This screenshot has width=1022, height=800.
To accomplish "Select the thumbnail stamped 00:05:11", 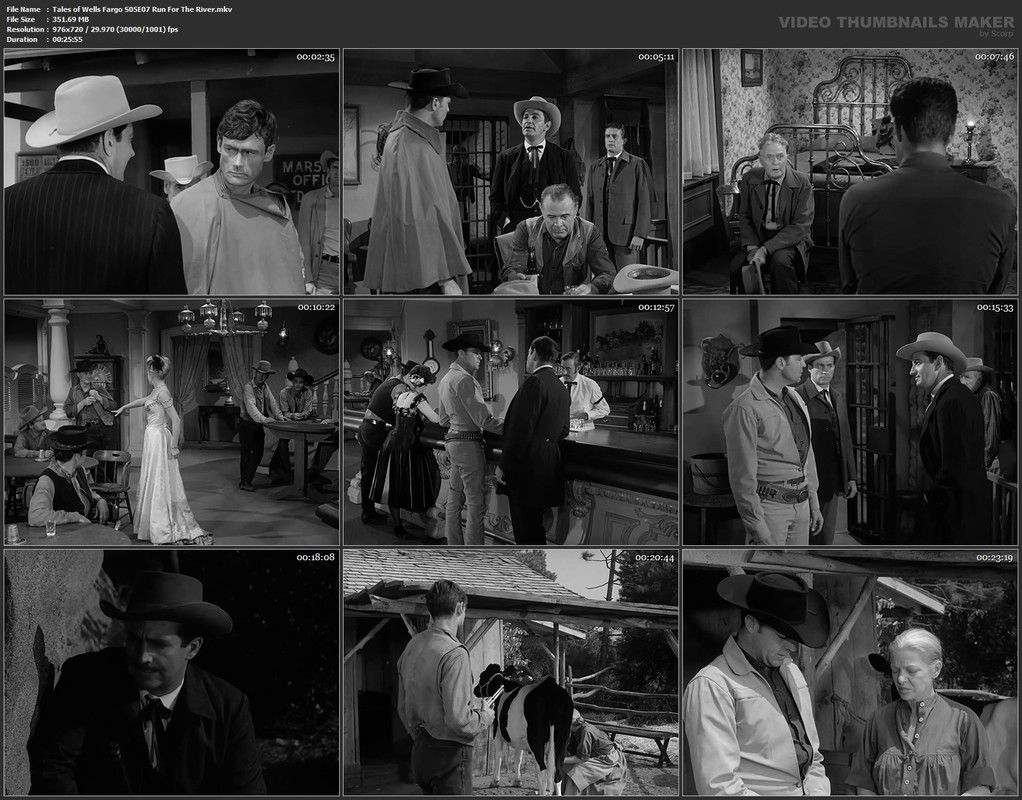I will click(x=511, y=171).
